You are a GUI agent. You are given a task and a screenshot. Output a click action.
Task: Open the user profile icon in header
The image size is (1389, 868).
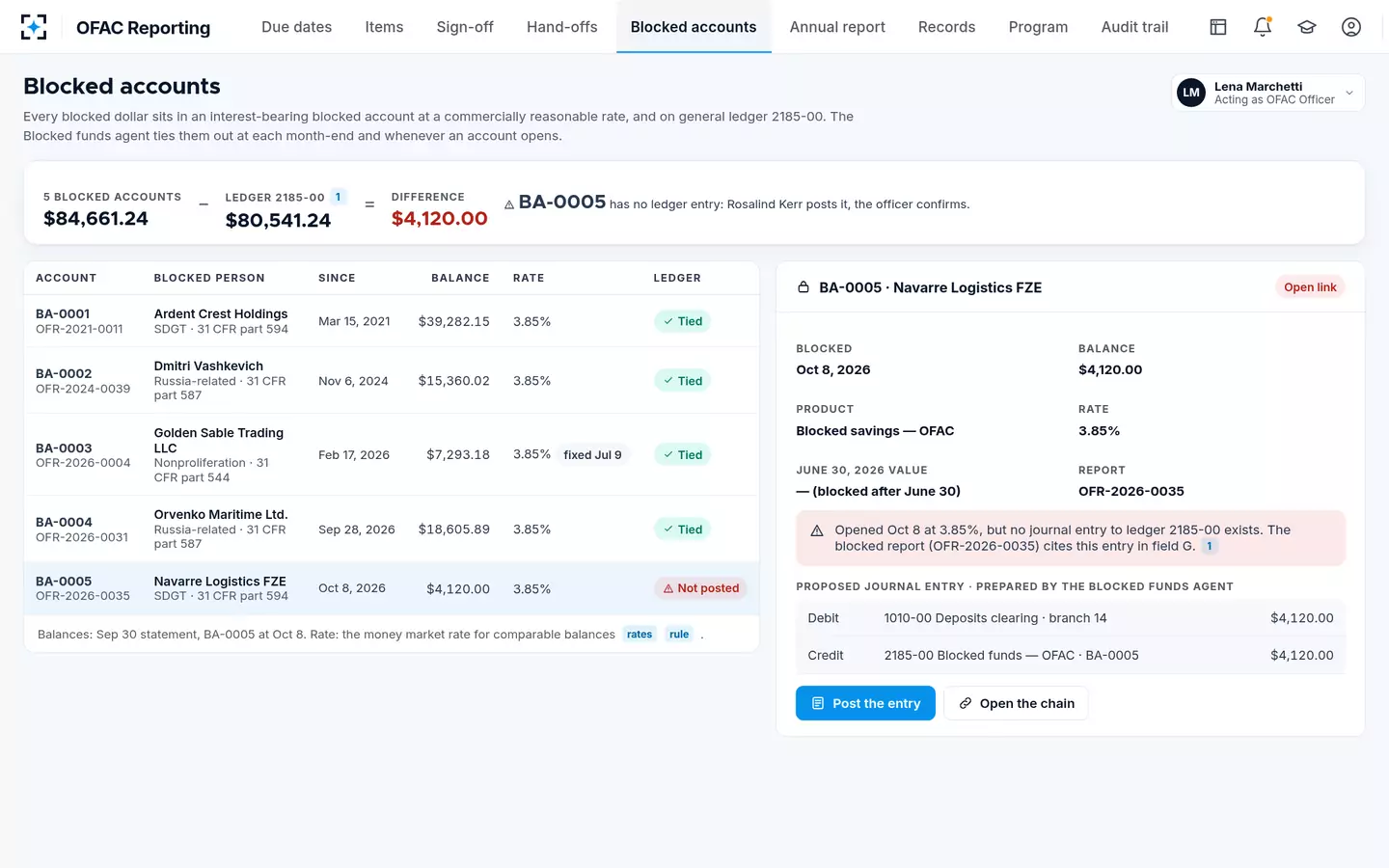[x=1351, y=27]
